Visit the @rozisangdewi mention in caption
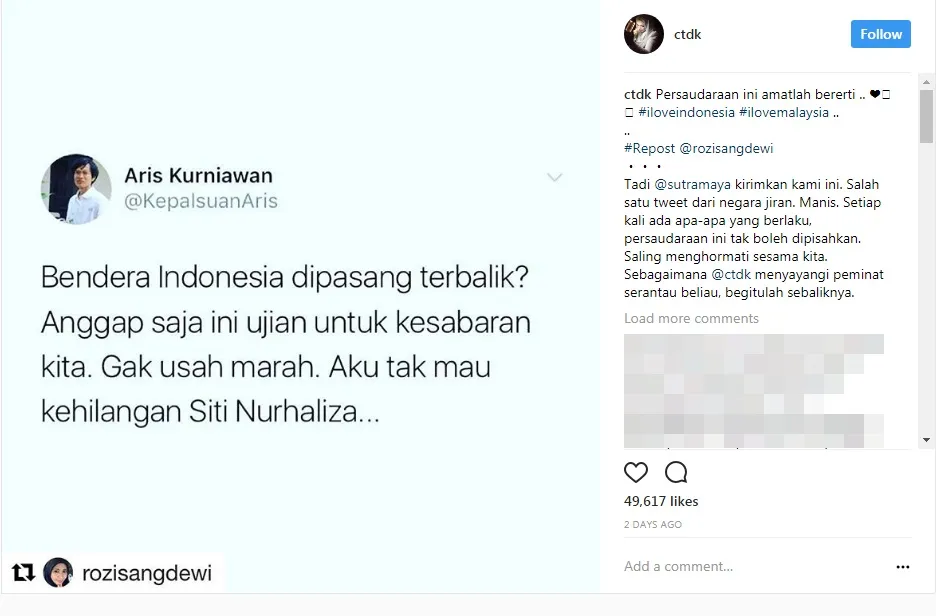The image size is (936, 616). tap(726, 148)
